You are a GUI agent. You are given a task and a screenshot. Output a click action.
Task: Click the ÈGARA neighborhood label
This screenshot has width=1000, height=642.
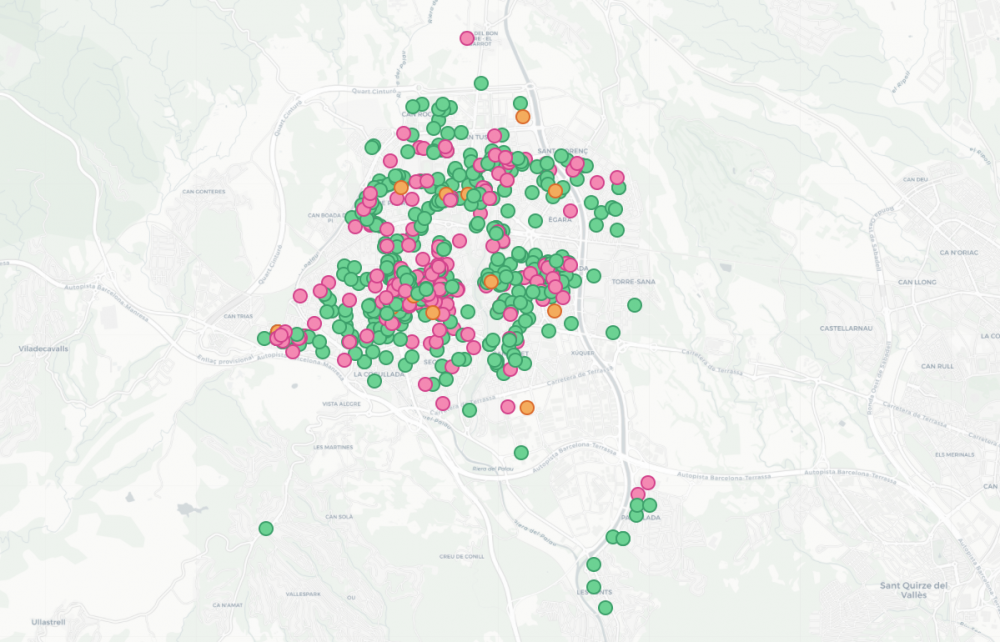pyautogui.click(x=560, y=219)
